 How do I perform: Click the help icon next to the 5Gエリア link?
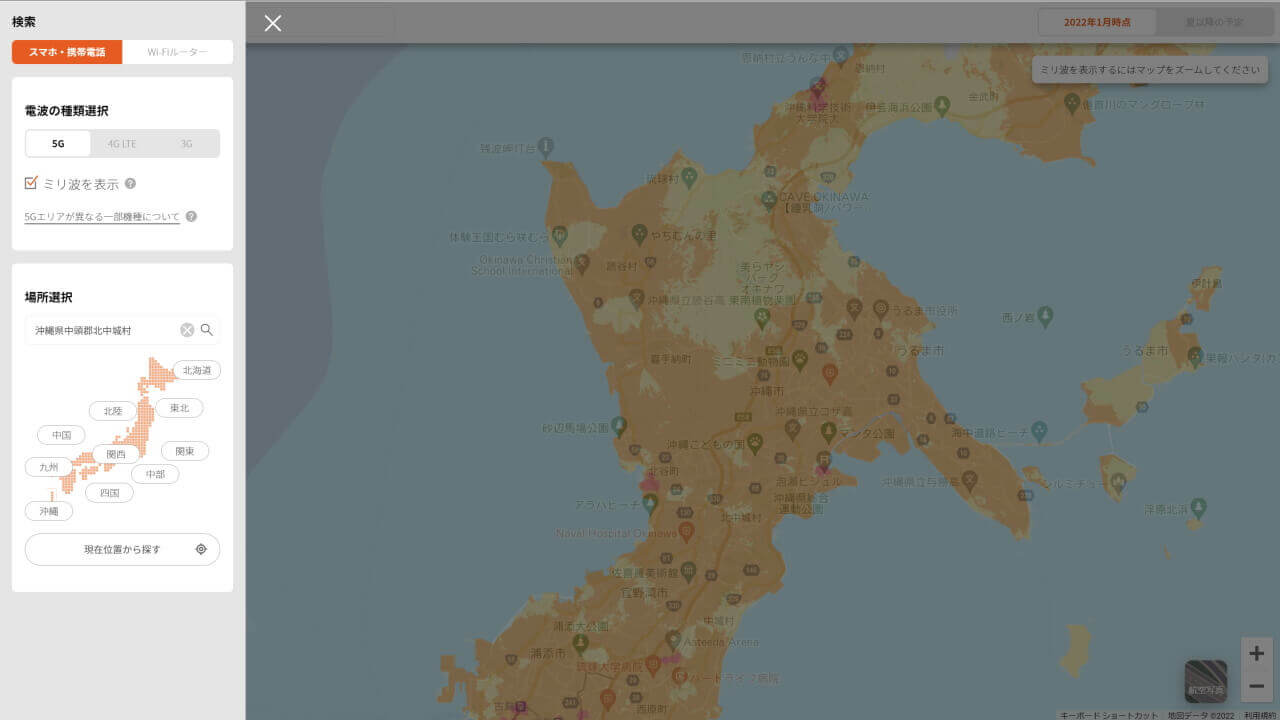190,215
